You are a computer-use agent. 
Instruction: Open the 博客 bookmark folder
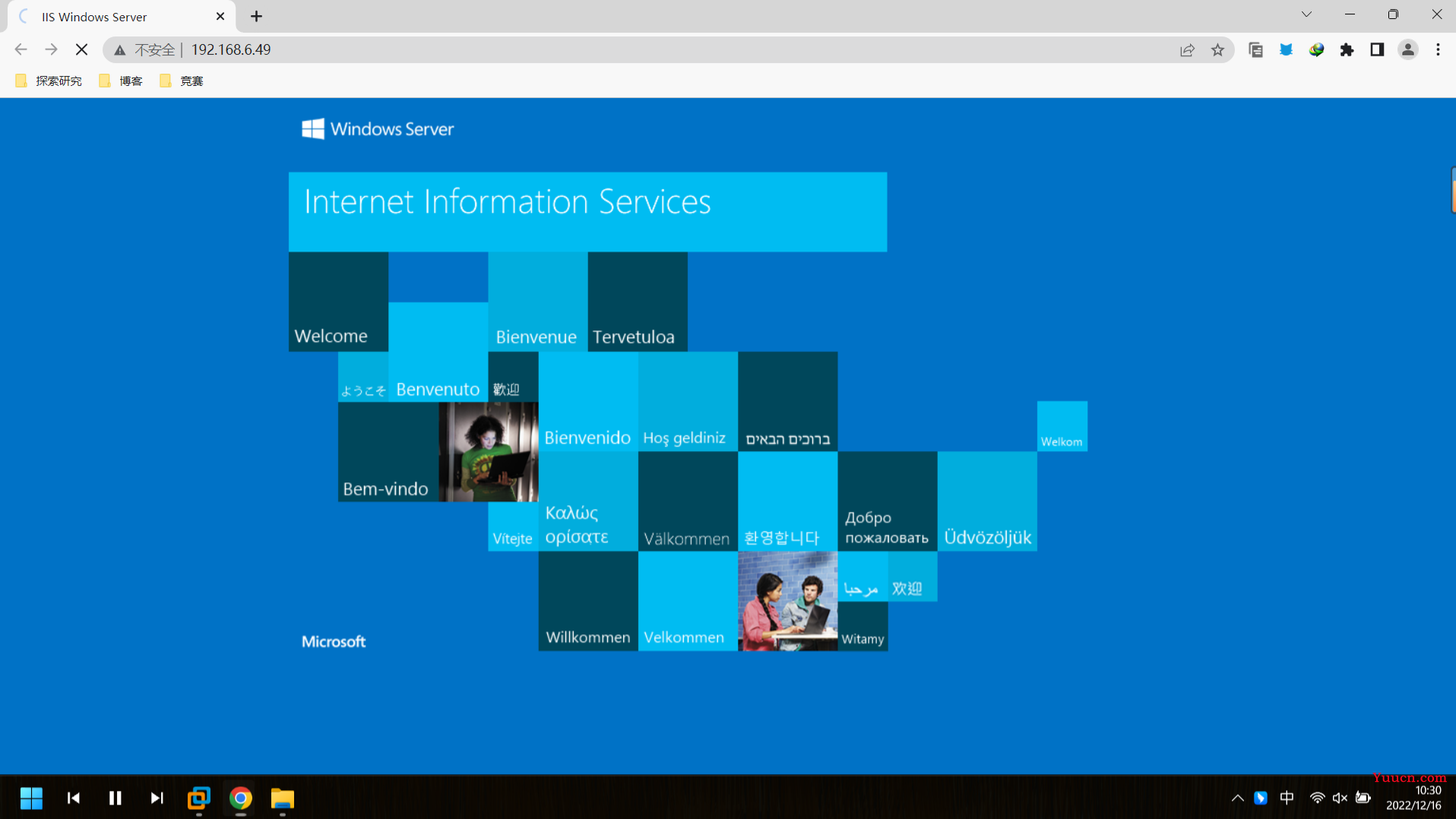[121, 81]
